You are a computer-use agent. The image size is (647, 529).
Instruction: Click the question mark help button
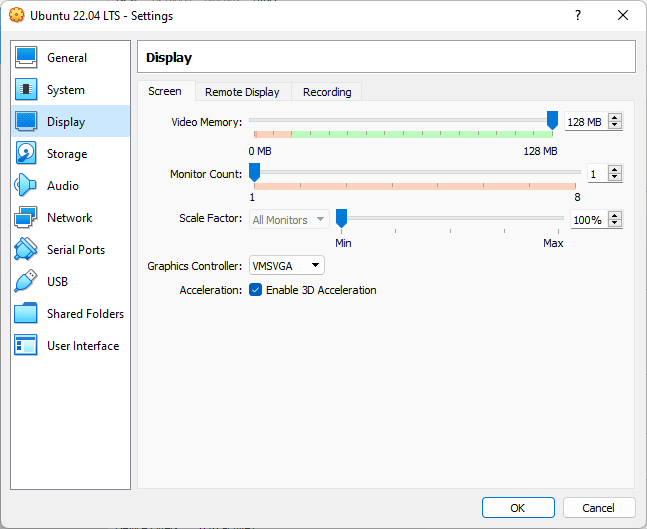click(578, 16)
